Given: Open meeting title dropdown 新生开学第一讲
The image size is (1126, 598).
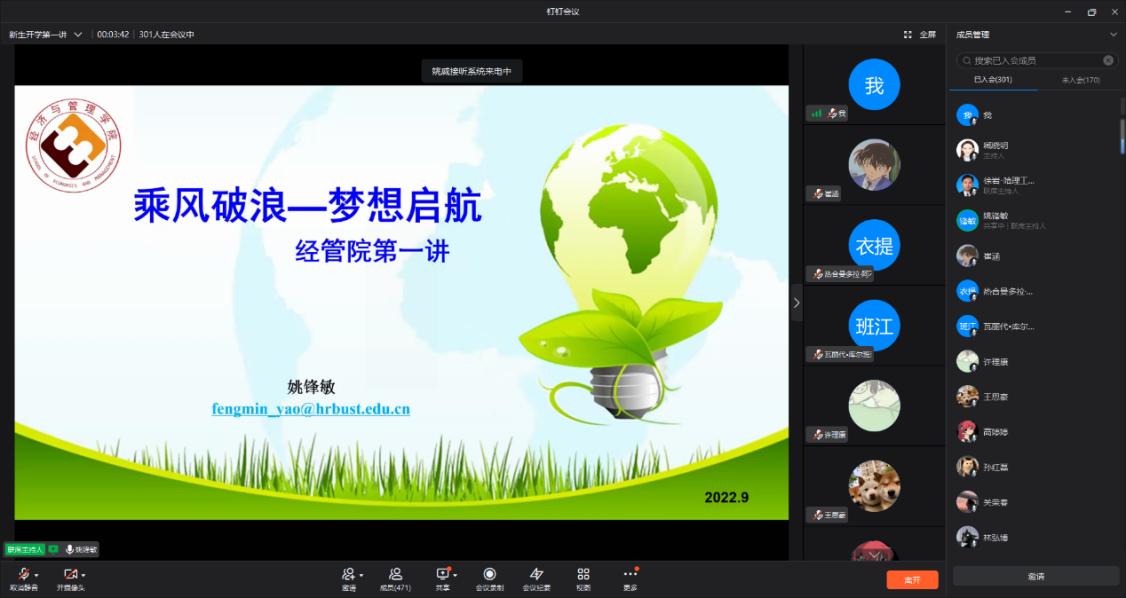Looking at the screenshot, I should point(78,34).
